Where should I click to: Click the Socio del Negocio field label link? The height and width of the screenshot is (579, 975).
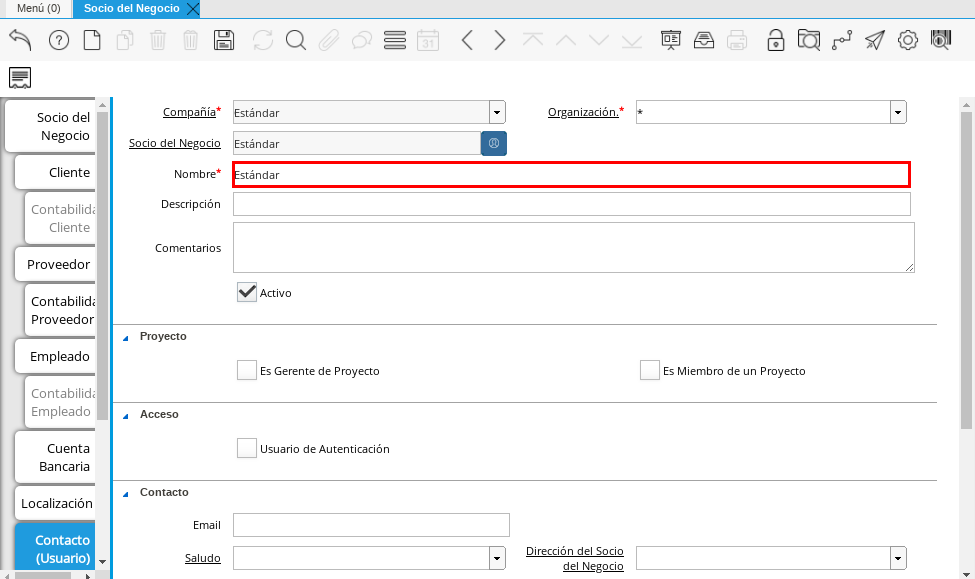(x=174, y=143)
